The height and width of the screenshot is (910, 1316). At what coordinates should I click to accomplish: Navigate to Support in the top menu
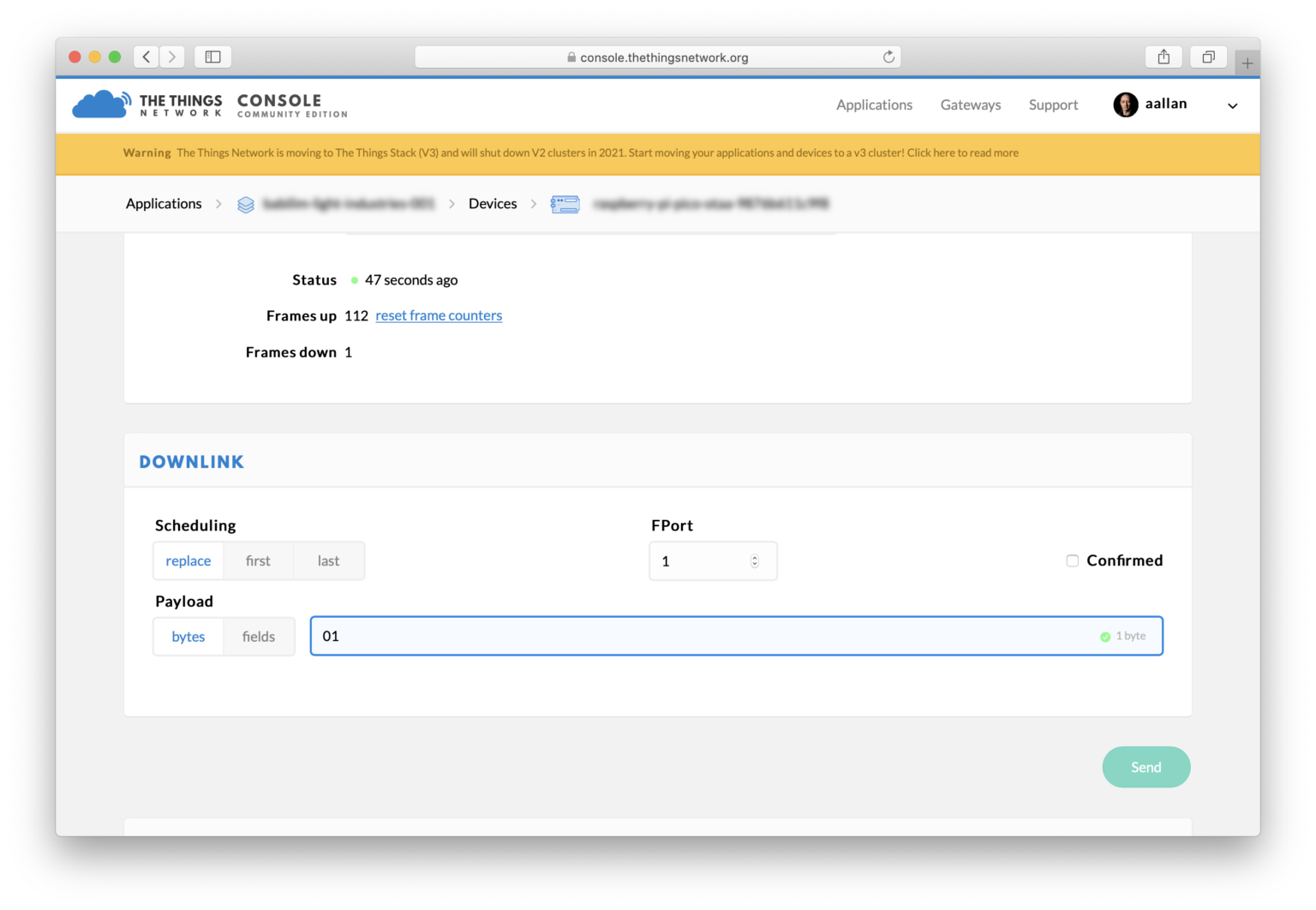(1053, 105)
